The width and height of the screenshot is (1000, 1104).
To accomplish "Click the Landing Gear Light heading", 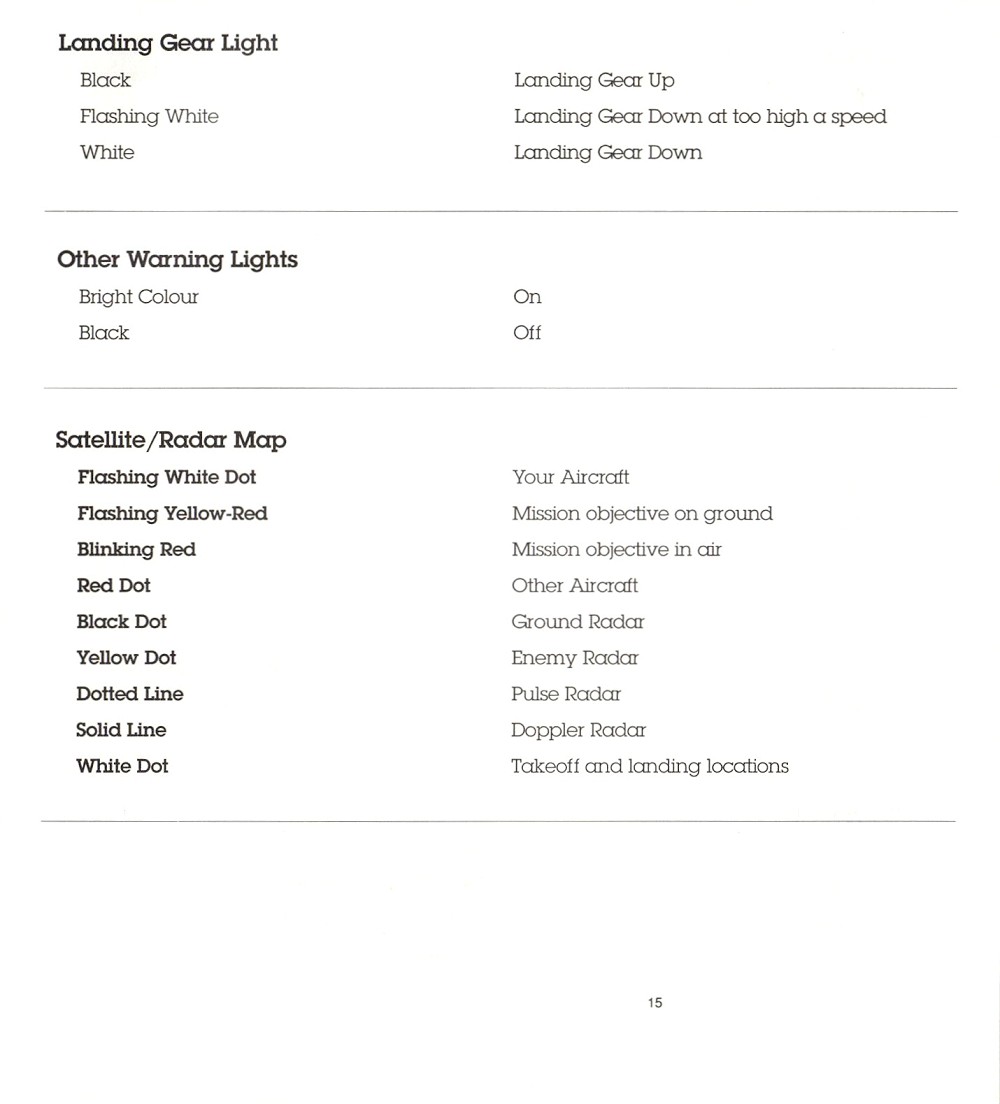I will tap(168, 44).
